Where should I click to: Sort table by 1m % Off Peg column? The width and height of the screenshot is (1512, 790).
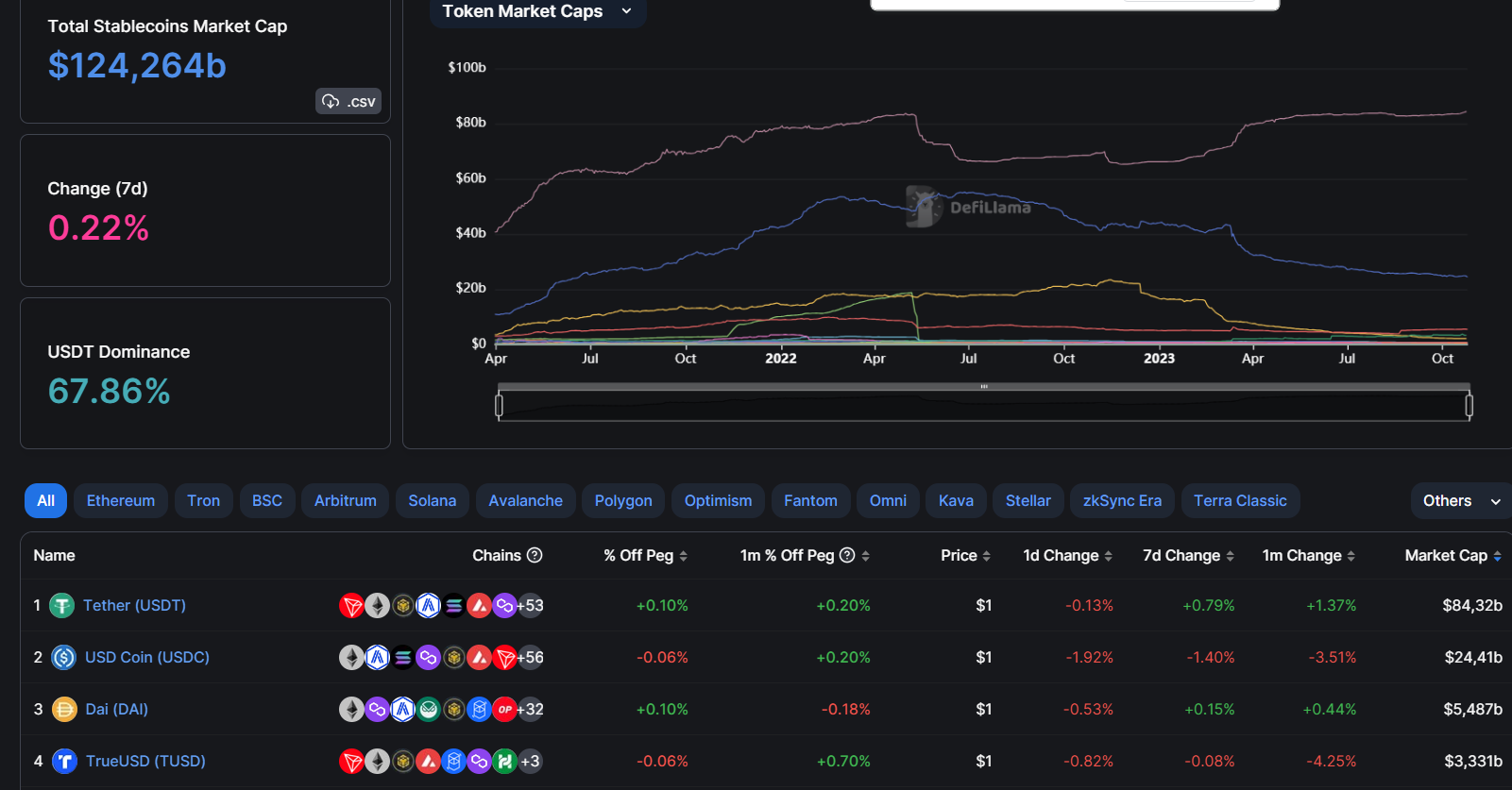[805, 555]
